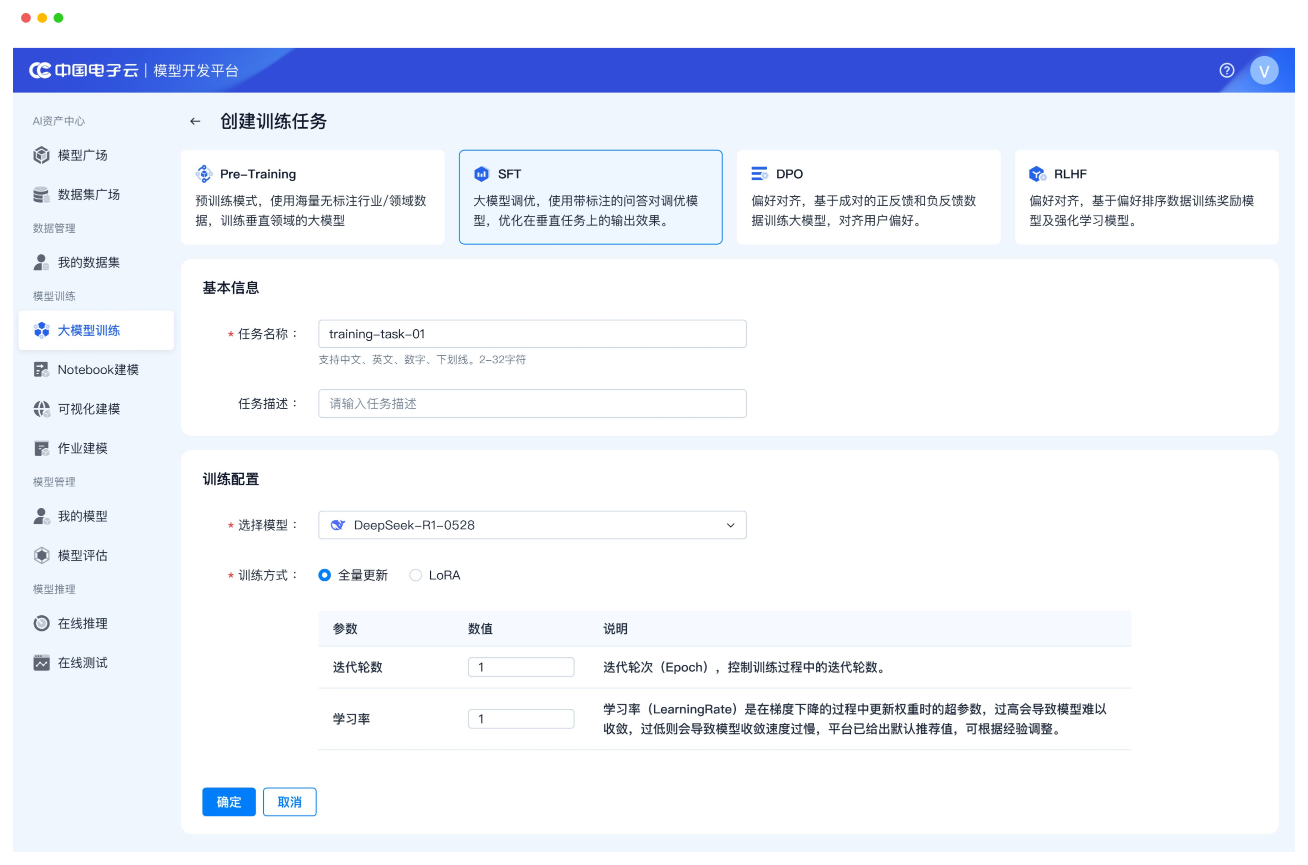Click the user avatar V icon

[x=1264, y=70]
